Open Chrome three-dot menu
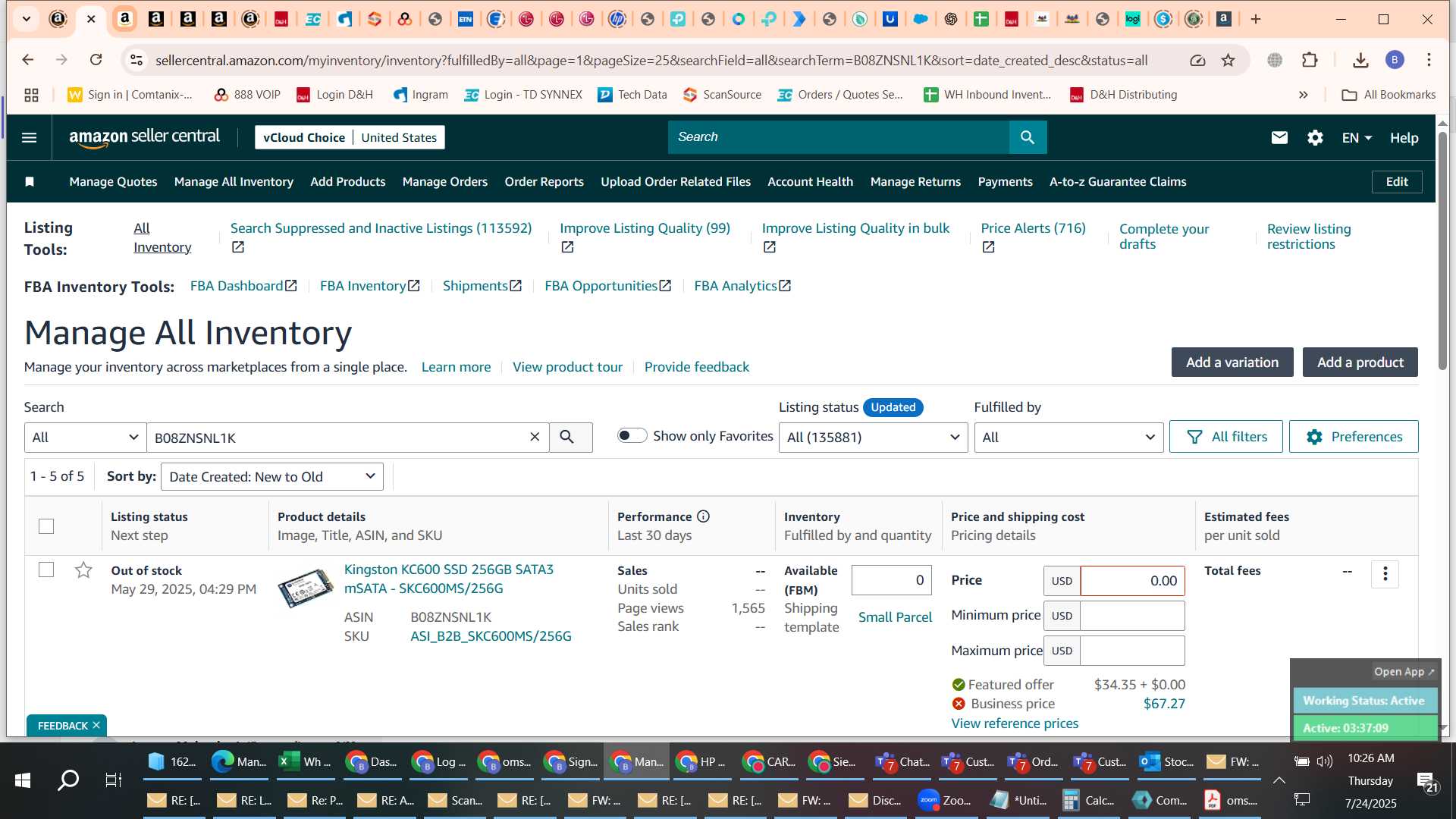Viewport: 1456px width, 819px height. (x=1429, y=60)
